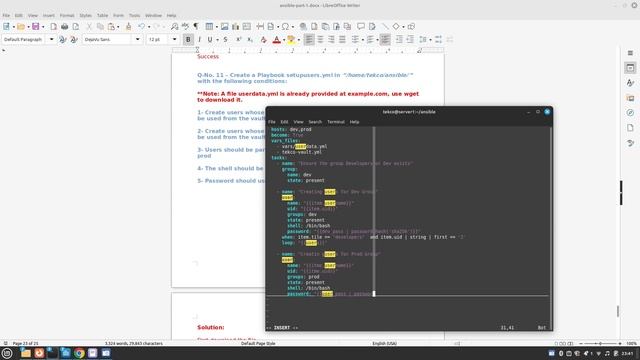Open sidebar Navigator deck
Image resolution: width=640 pixels, height=360 pixels.
[630, 113]
